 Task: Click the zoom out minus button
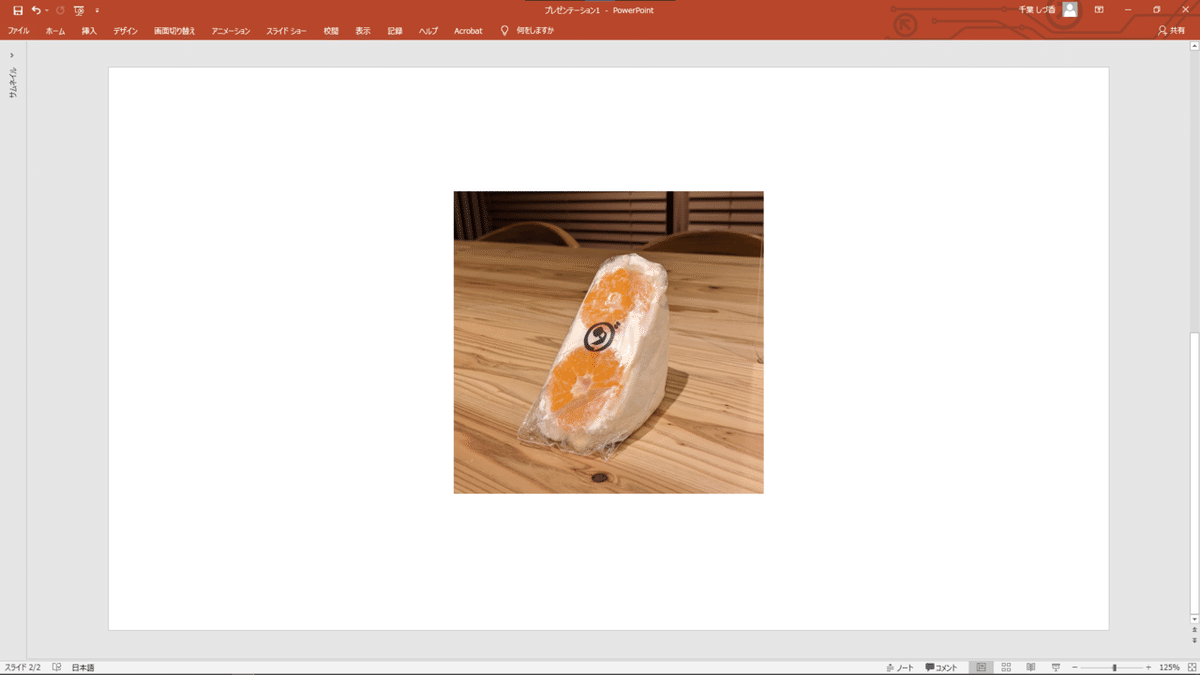1075,667
